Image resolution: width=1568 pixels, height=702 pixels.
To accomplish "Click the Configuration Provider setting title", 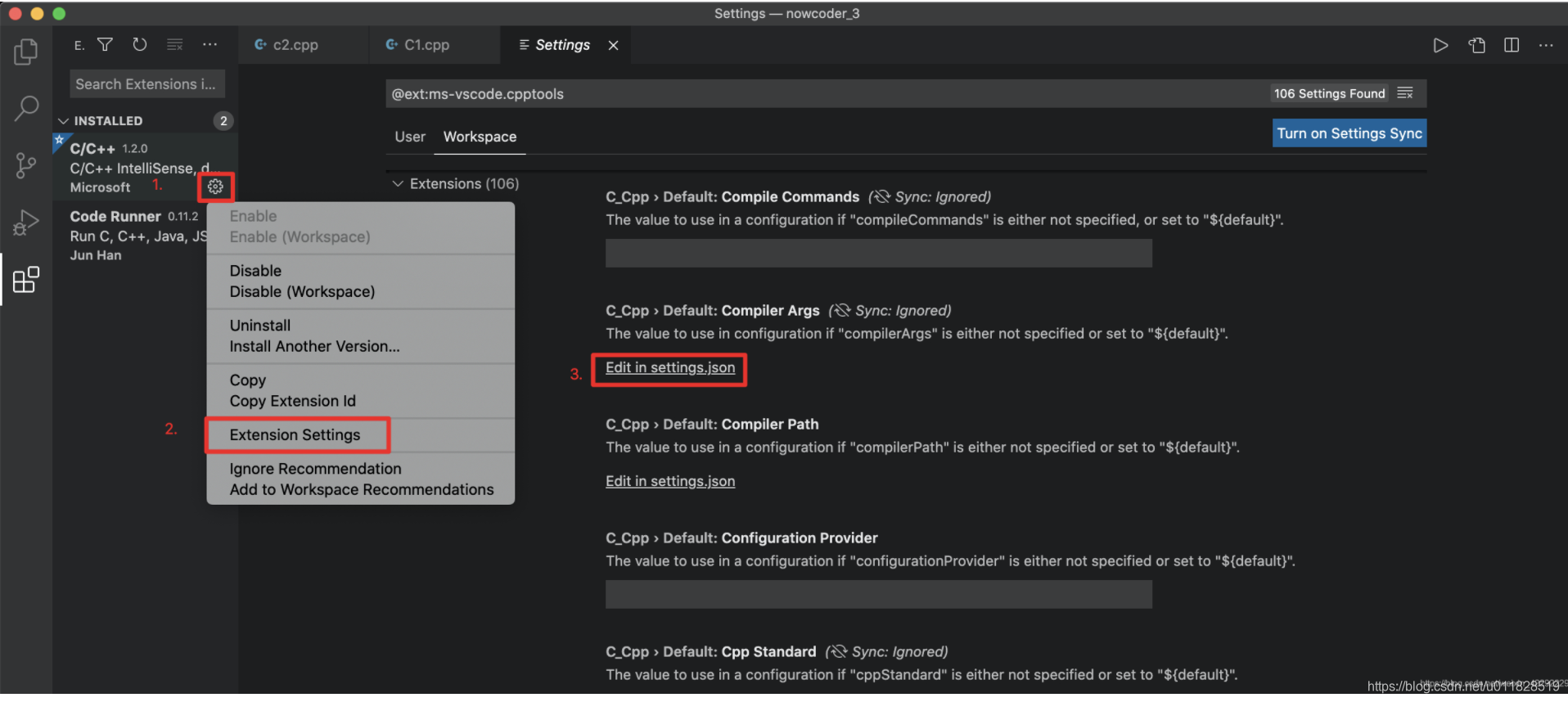I will 741,538.
